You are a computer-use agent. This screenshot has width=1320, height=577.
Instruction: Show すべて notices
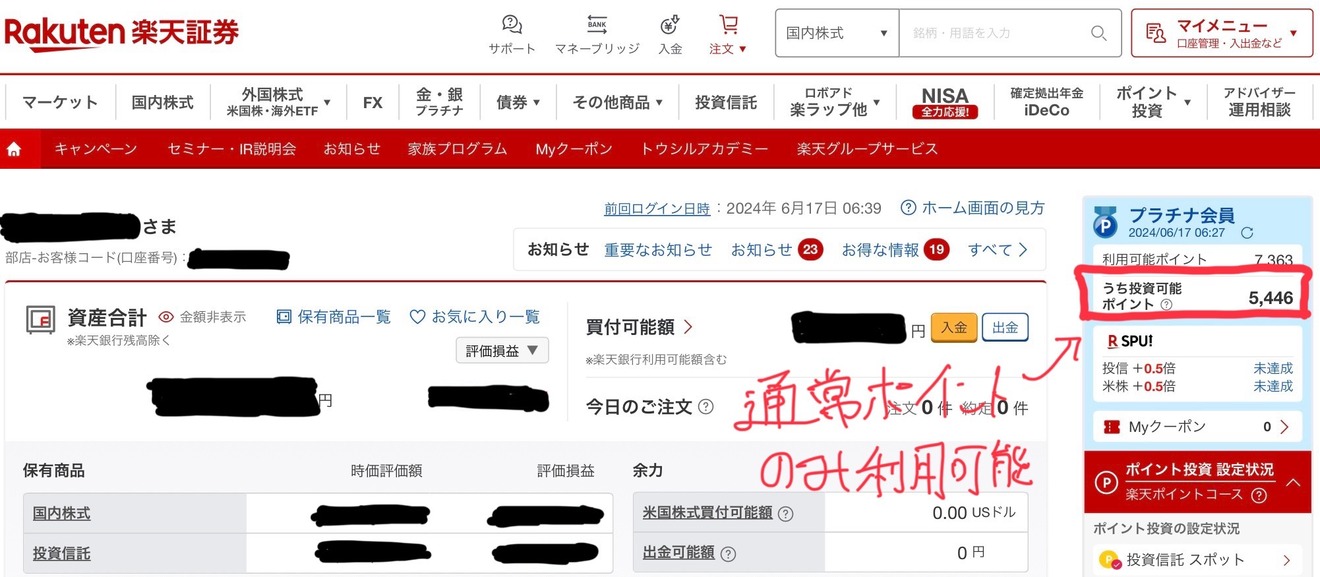998,250
